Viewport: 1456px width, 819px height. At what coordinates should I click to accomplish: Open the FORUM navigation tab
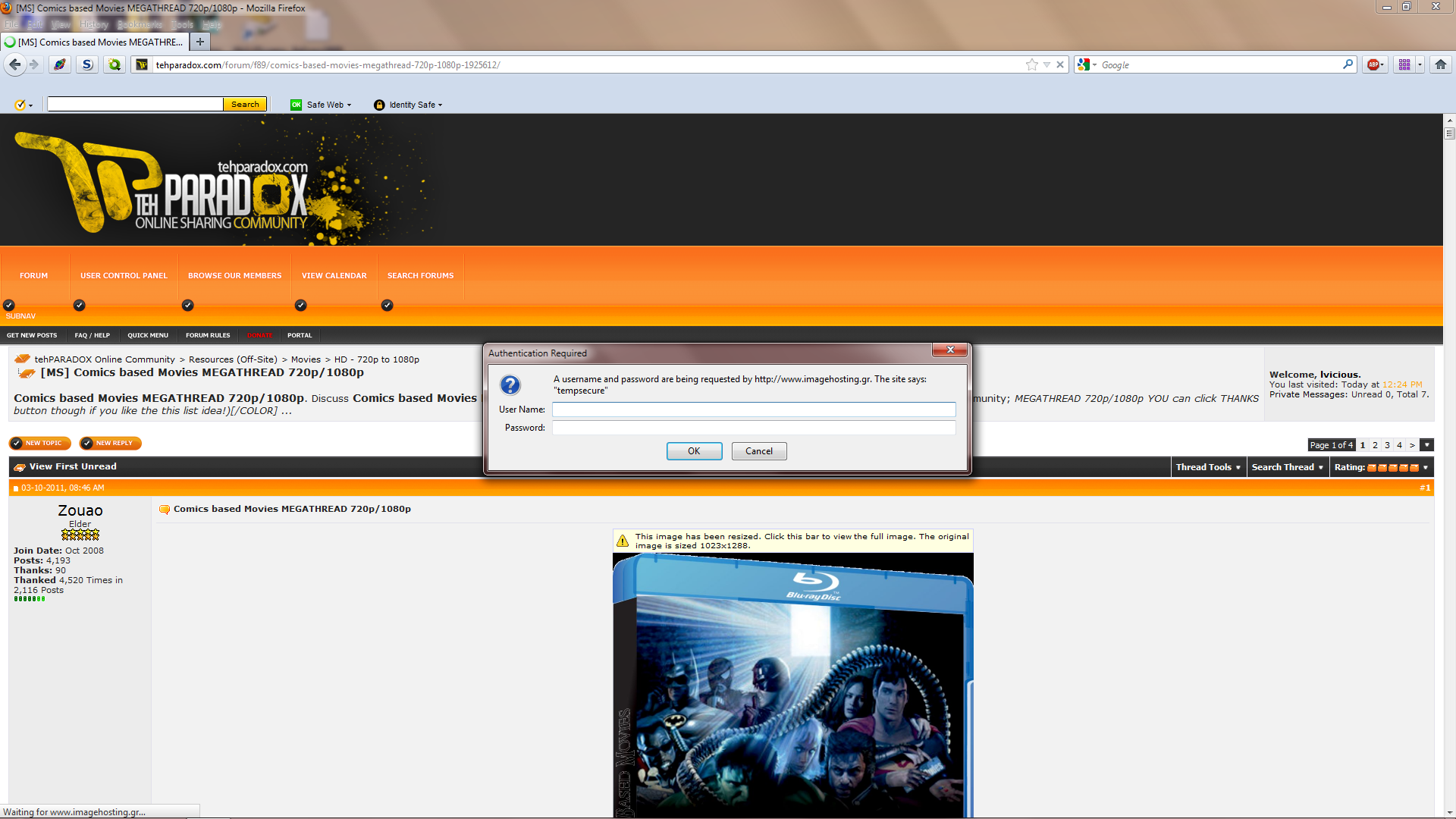click(33, 275)
